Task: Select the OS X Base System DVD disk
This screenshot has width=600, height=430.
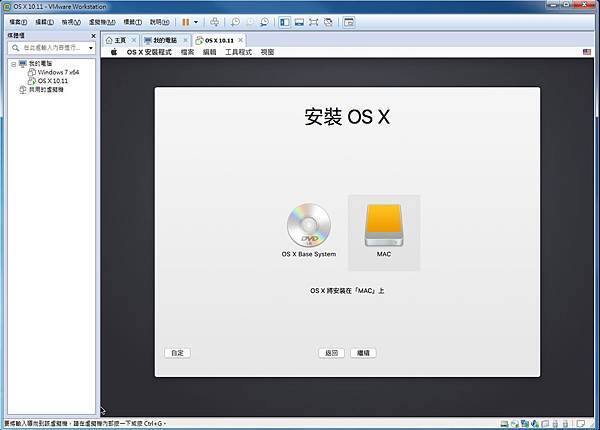Action: coord(308,230)
